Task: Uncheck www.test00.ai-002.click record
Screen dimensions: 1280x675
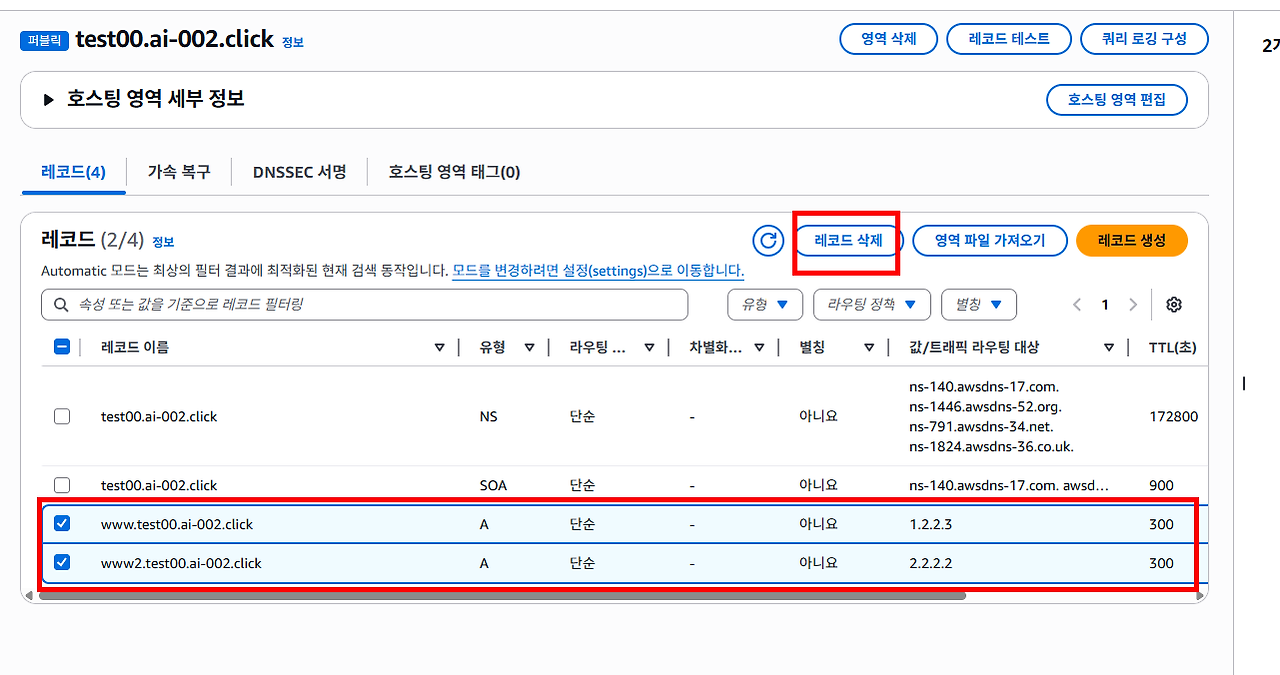Action: click(x=62, y=524)
